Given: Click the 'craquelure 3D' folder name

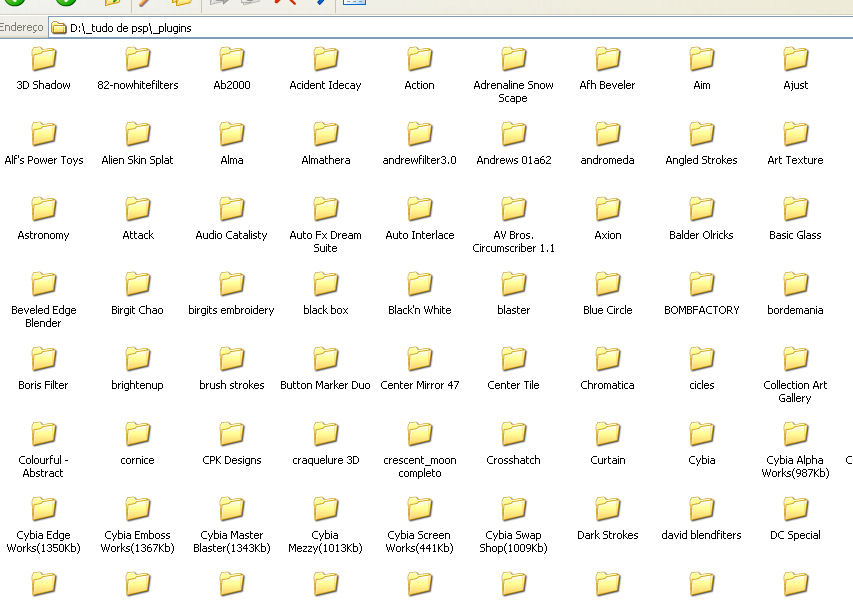Looking at the screenshot, I should point(326,460).
